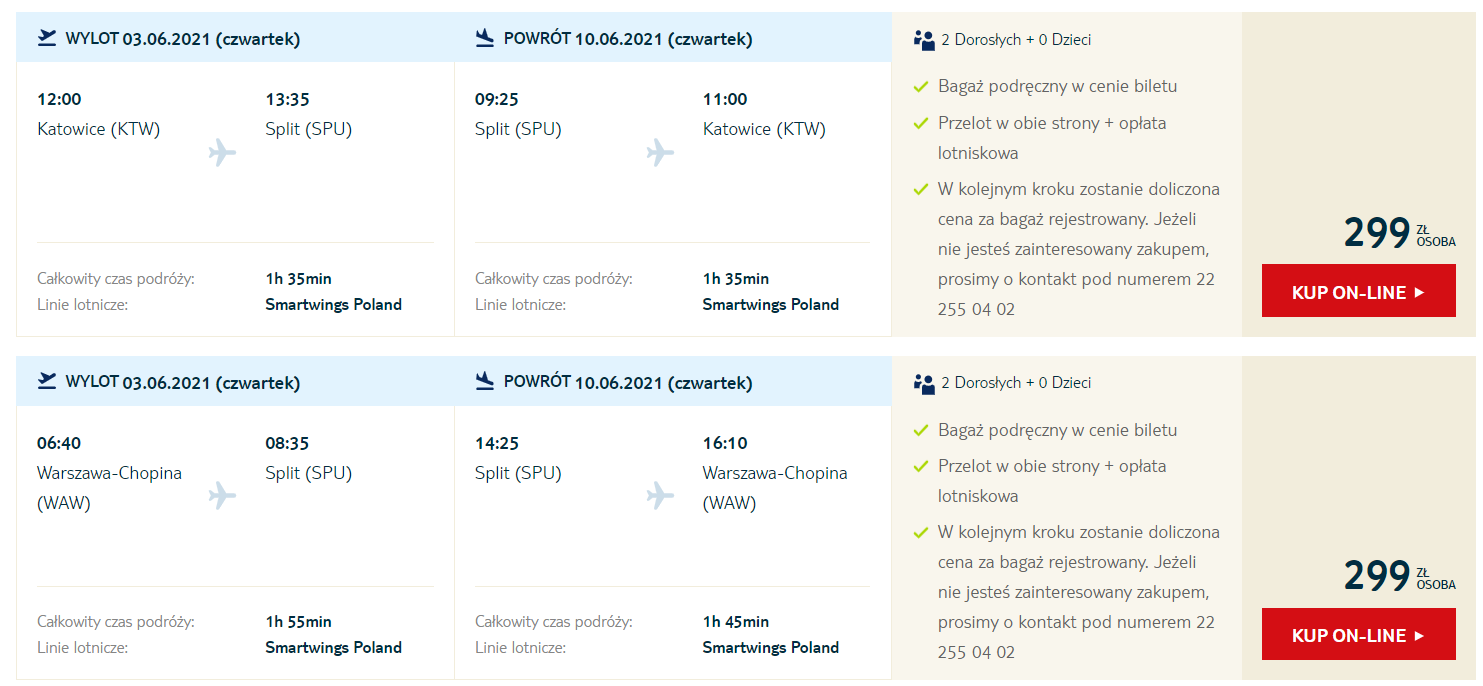Buy the Katowice flight with KUP ON-LINE

1358,291
